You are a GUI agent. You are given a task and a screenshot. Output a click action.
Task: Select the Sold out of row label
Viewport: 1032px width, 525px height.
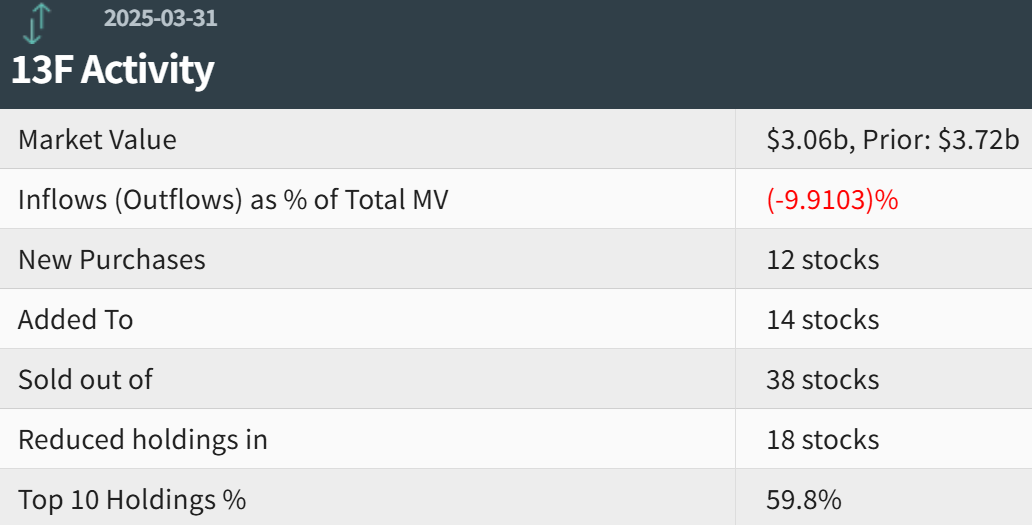86,380
